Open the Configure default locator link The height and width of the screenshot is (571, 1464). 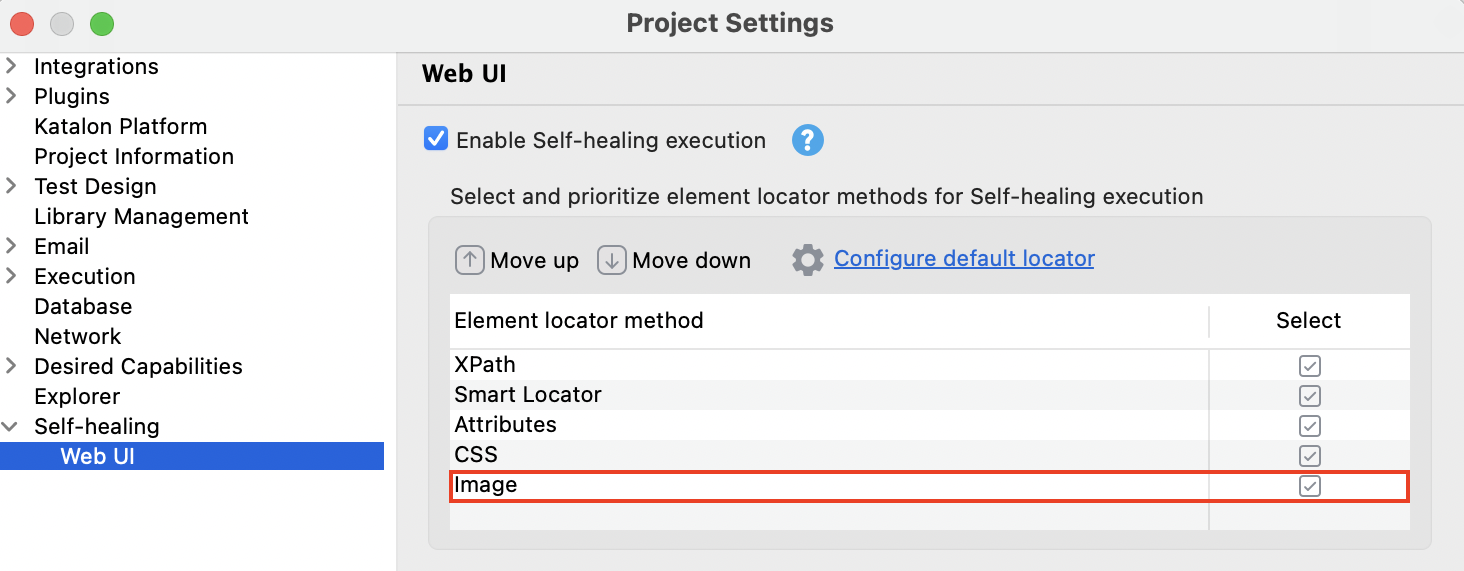pos(964,259)
